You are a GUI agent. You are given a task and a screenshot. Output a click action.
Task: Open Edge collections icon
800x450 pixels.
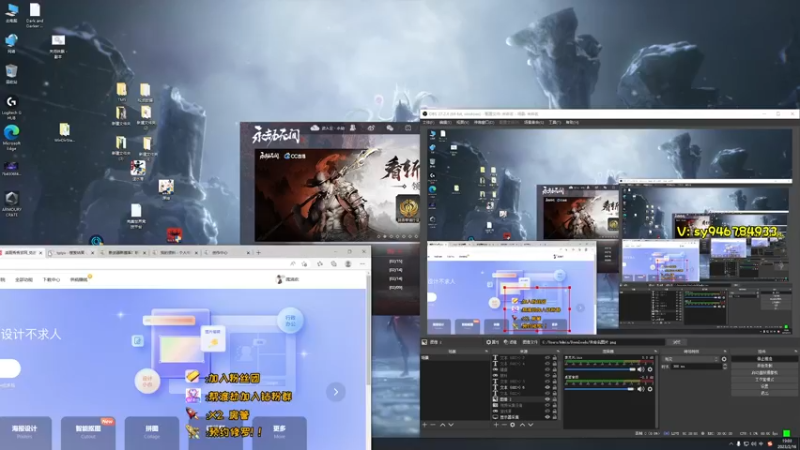[x=333, y=264]
